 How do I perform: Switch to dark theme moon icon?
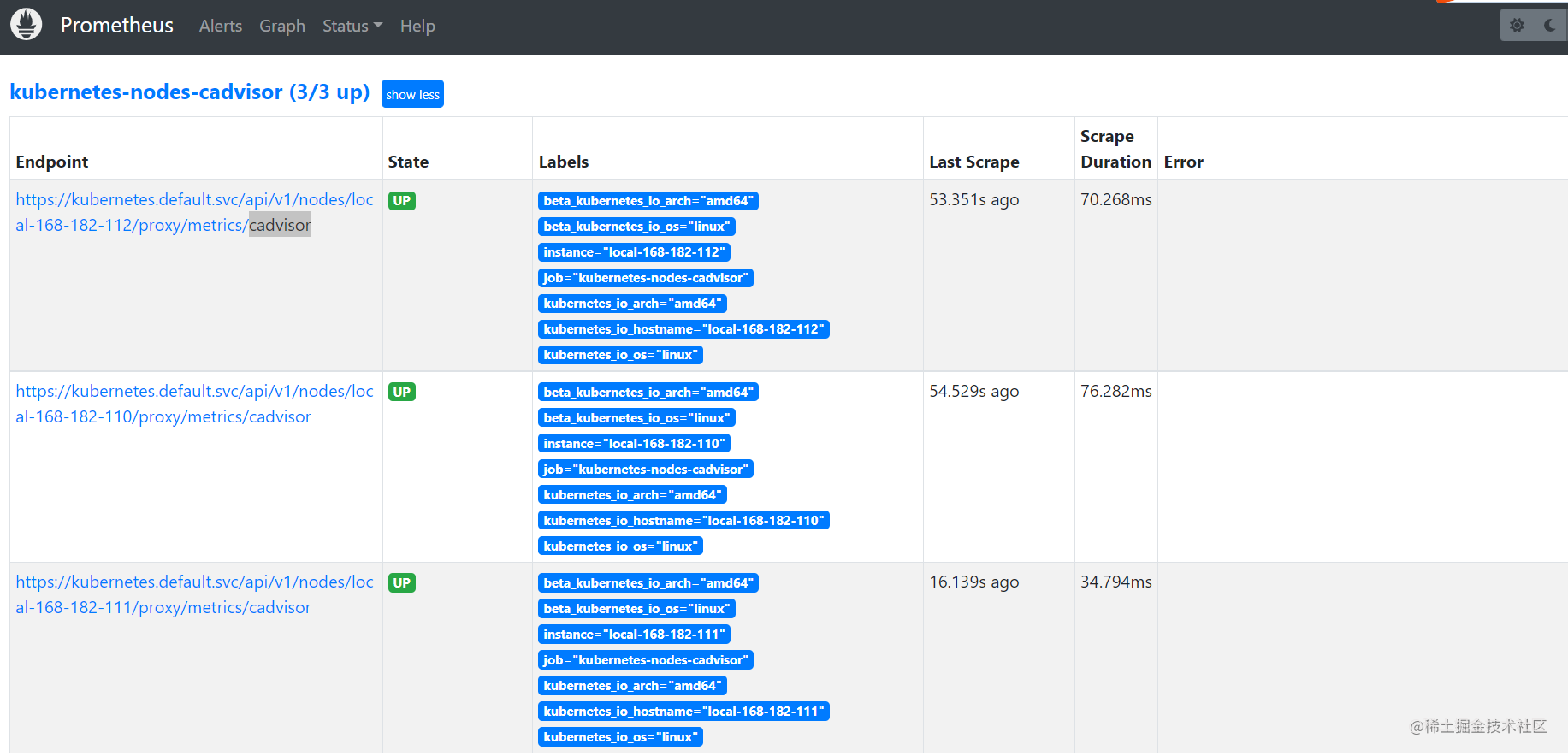[1550, 26]
